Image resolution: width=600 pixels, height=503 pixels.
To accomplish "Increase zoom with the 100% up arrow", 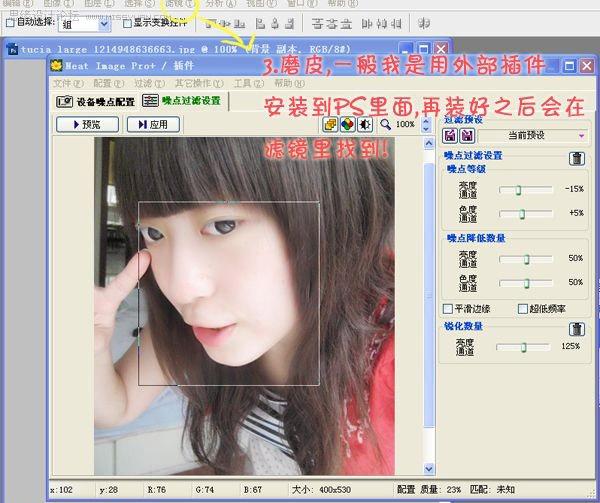I will [x=426, y=120].
